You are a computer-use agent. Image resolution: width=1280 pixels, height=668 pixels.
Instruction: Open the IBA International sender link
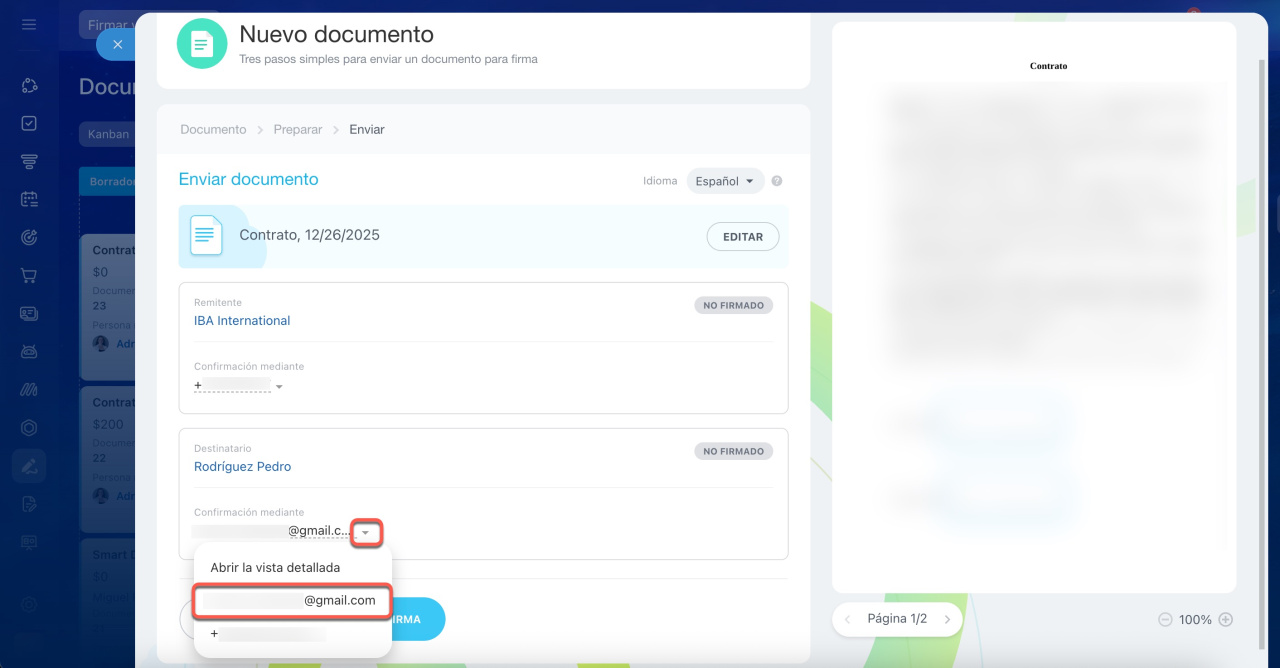tap(242, 321)
